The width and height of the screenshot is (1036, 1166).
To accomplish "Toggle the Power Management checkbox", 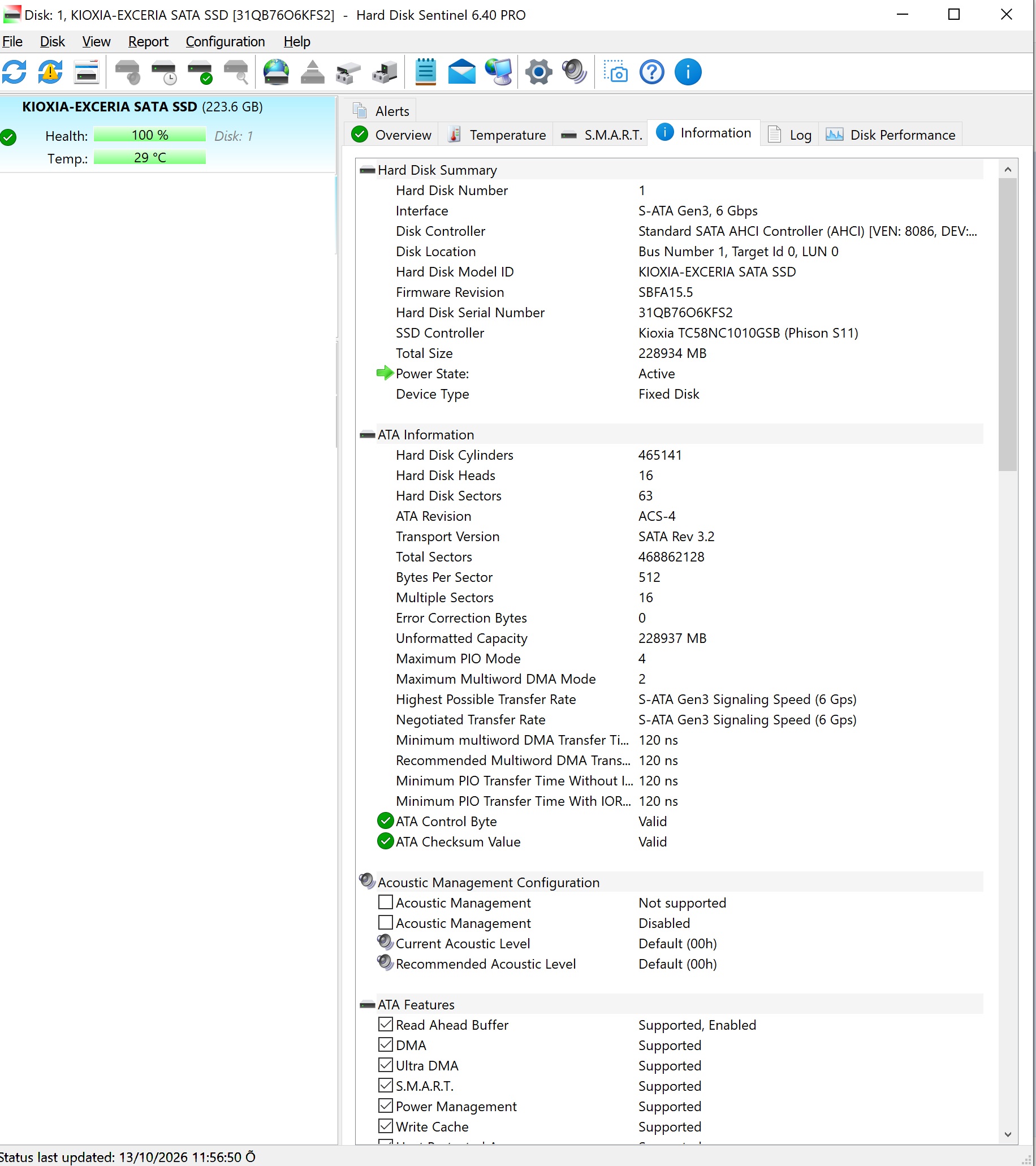I will pyautogui.click(x=386, y=1105).
